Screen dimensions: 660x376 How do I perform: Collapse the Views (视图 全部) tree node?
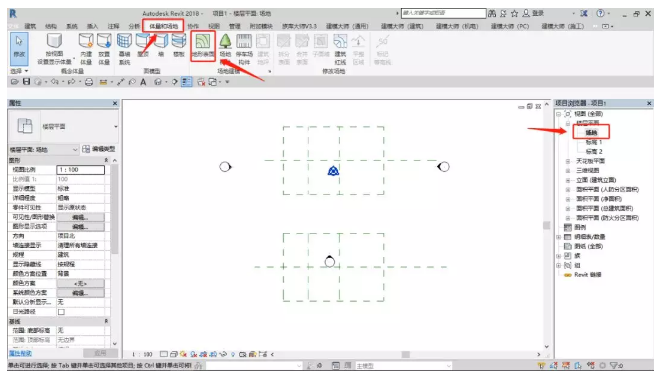(x=559, y=114)
